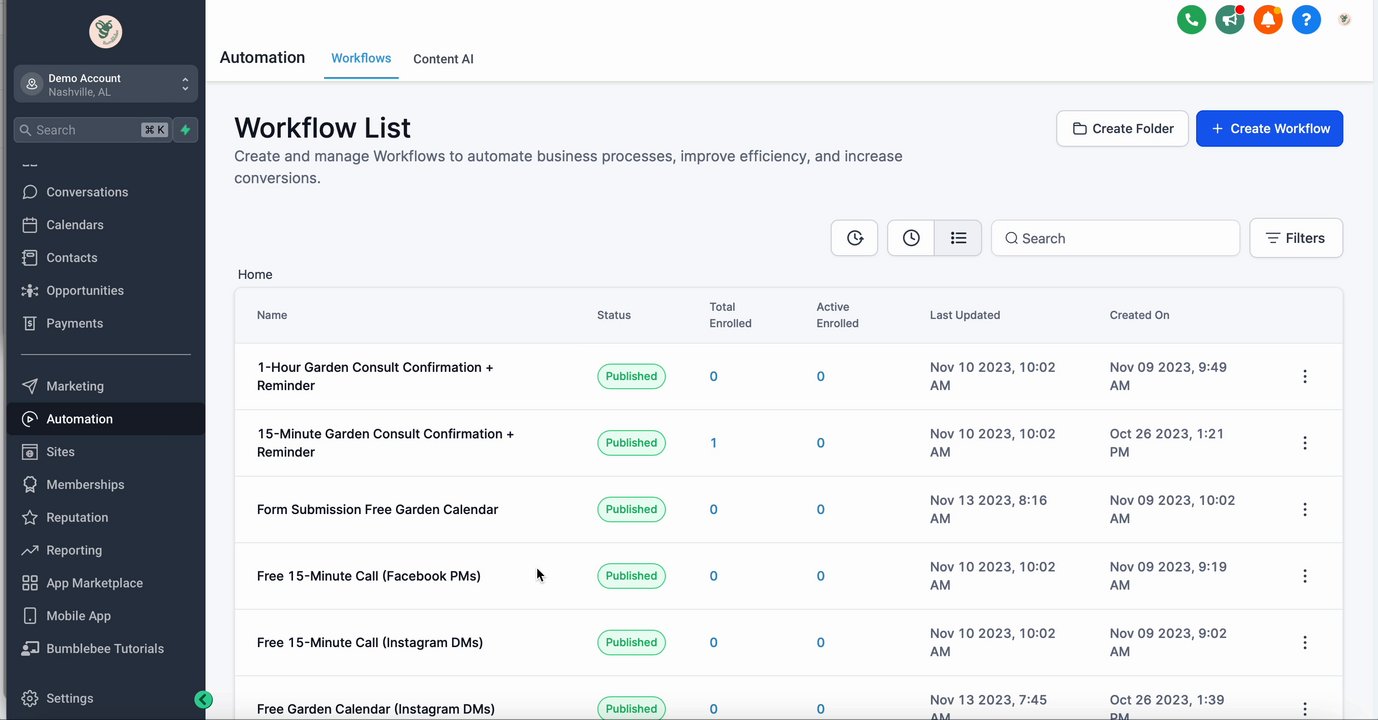Switch to the Content AI tab

(443, 59)
